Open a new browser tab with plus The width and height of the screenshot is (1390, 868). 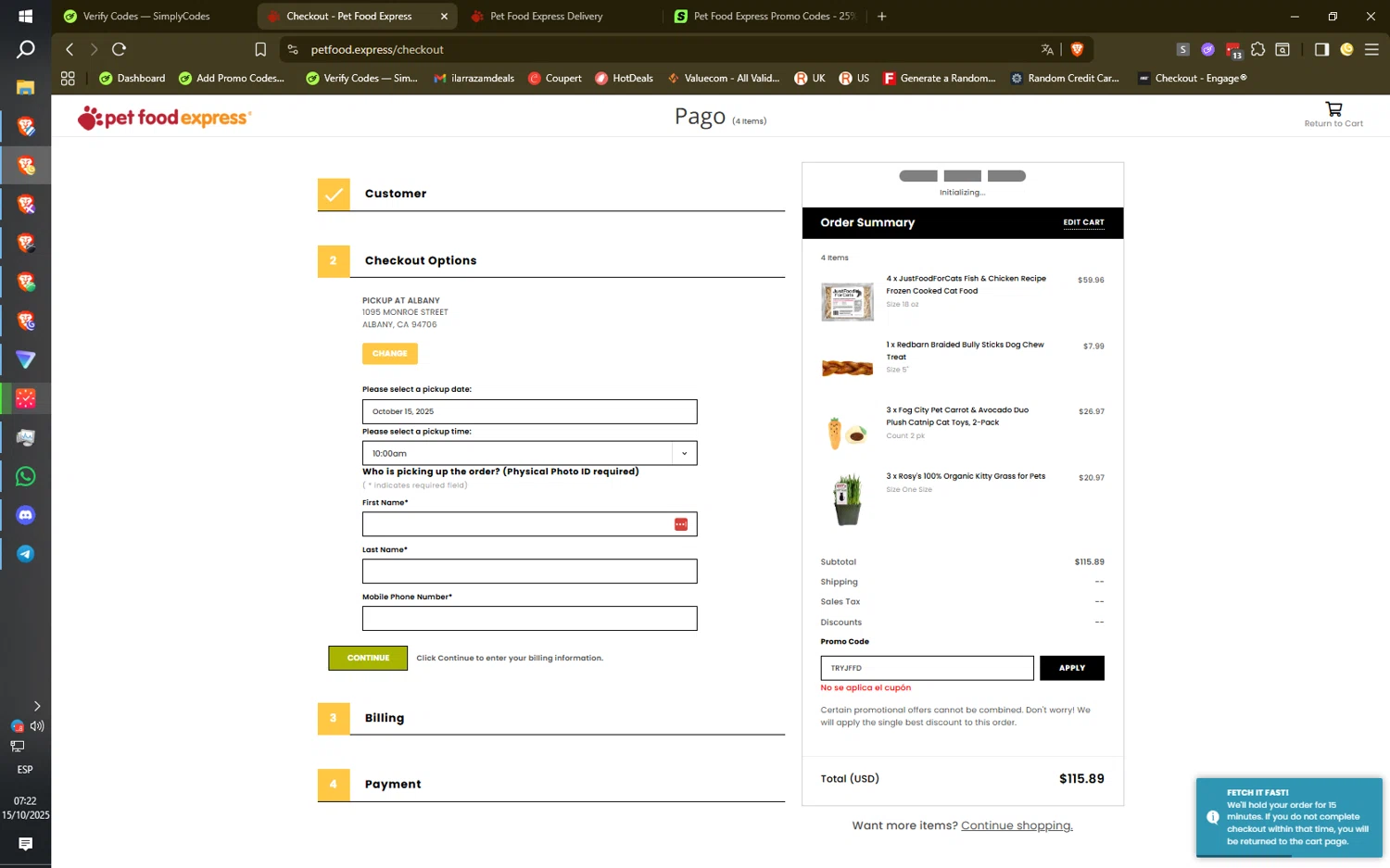[x=881, y=16]
